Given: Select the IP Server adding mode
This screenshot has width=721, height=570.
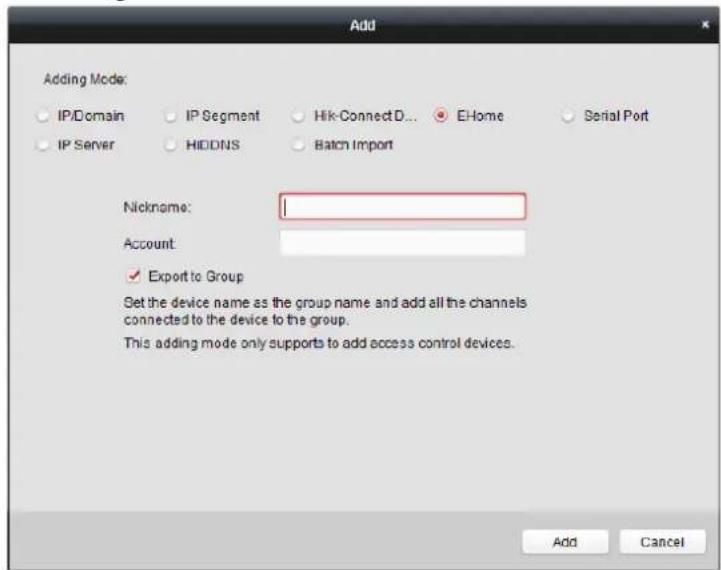Looking at the screenshot, I should [43, 145].
